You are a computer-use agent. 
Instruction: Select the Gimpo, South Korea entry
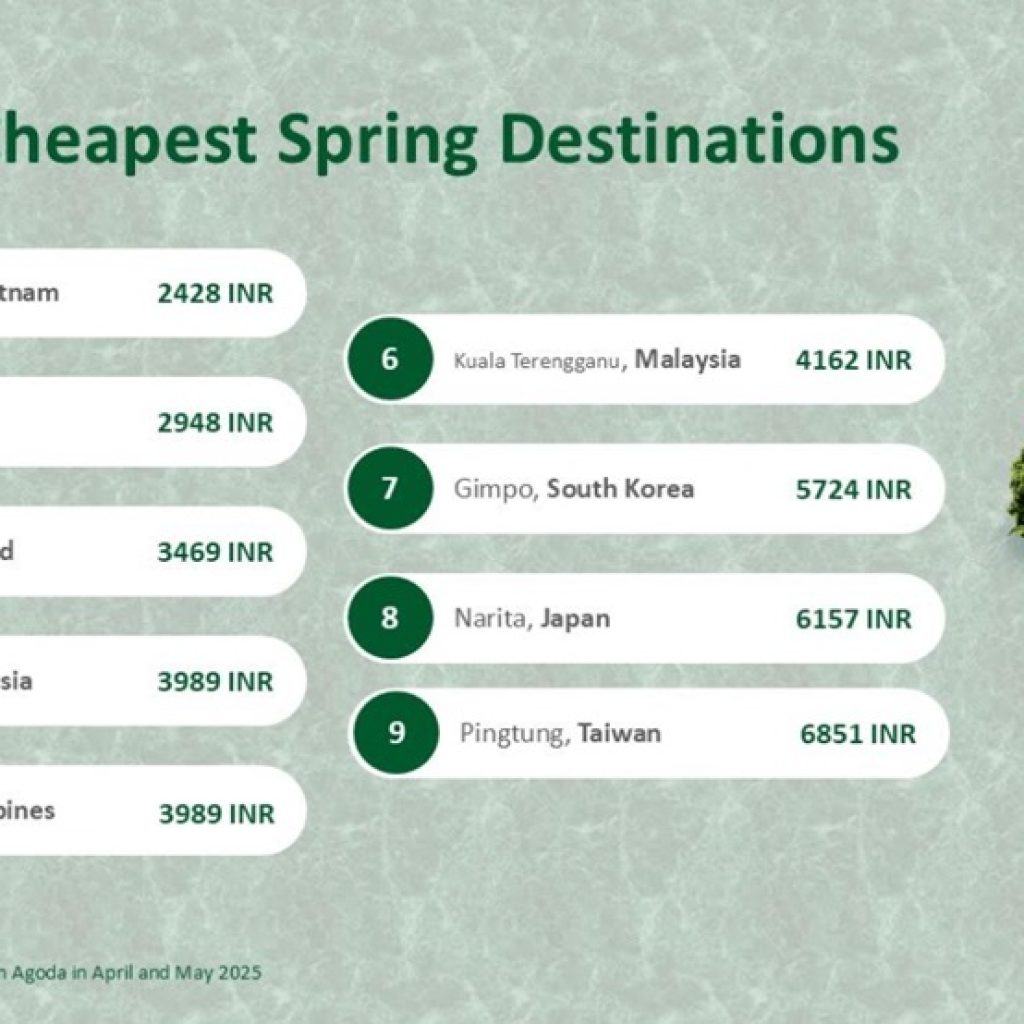pyautogui.click(x=573, y=489)
